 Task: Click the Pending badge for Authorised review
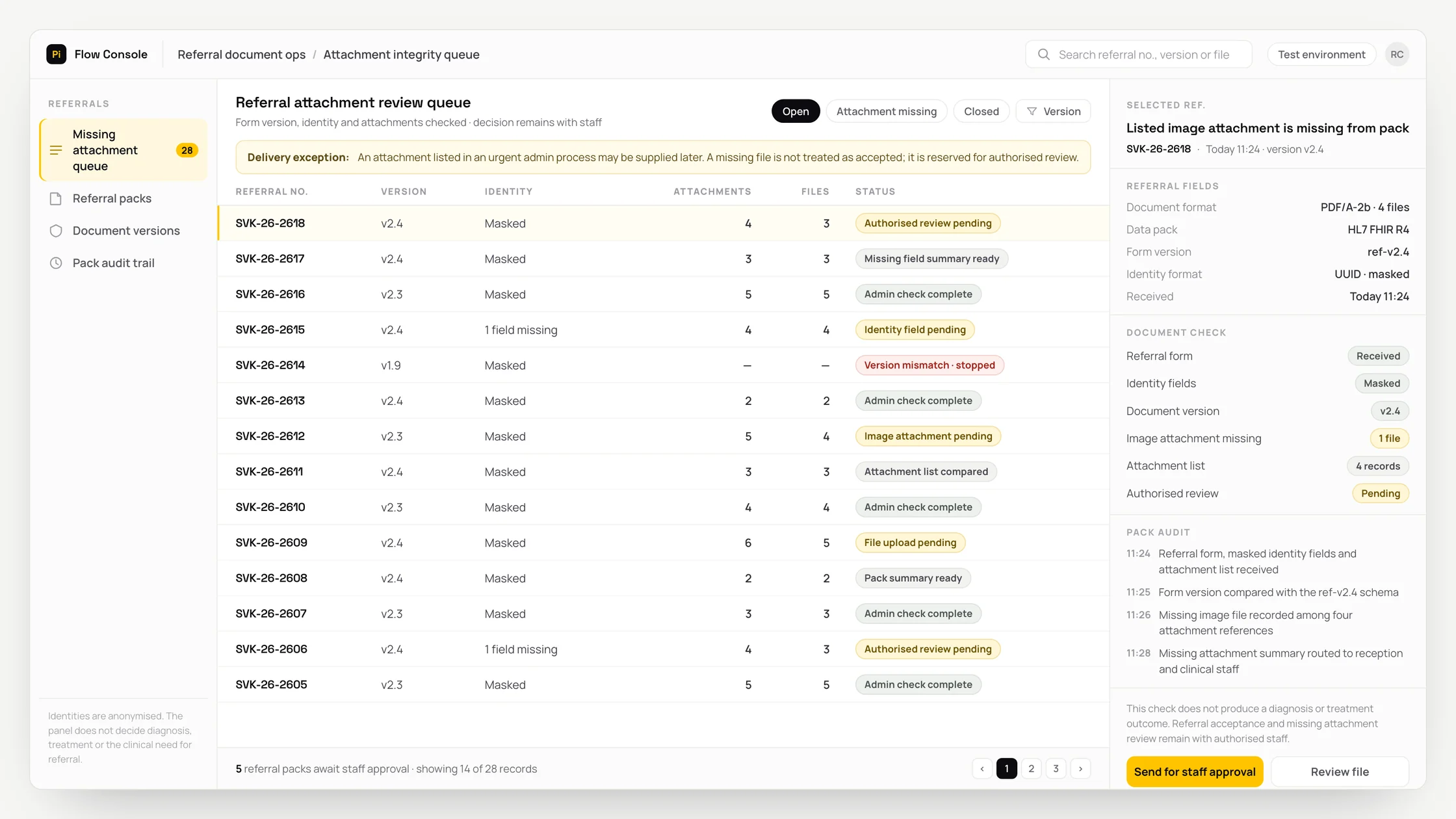click(1381, 493)
